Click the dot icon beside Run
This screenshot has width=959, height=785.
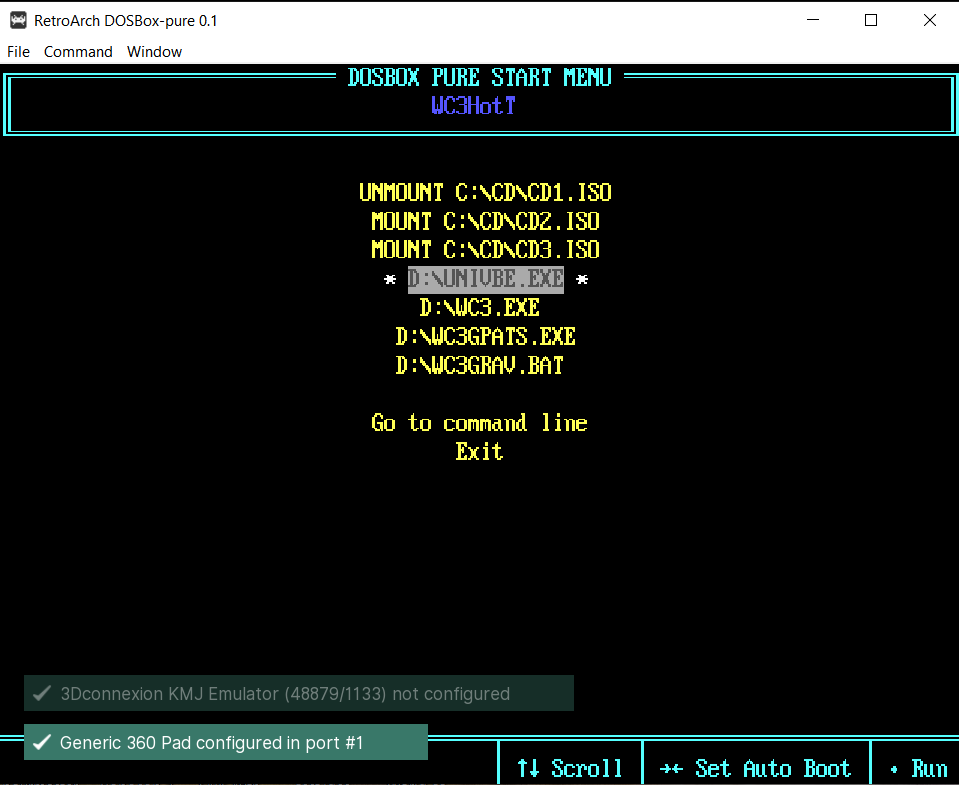(896, 767)
